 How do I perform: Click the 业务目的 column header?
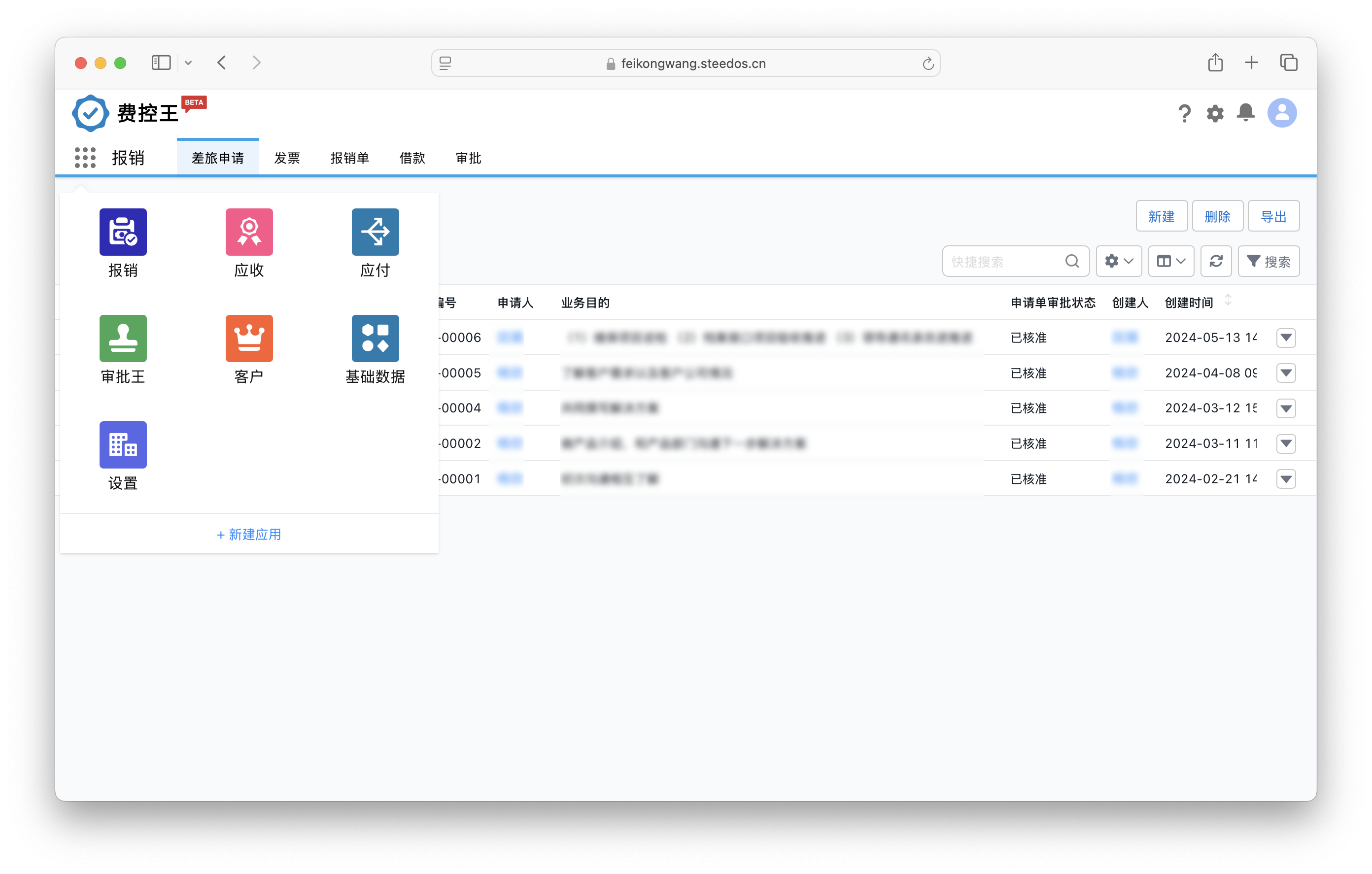coord(585,303)
